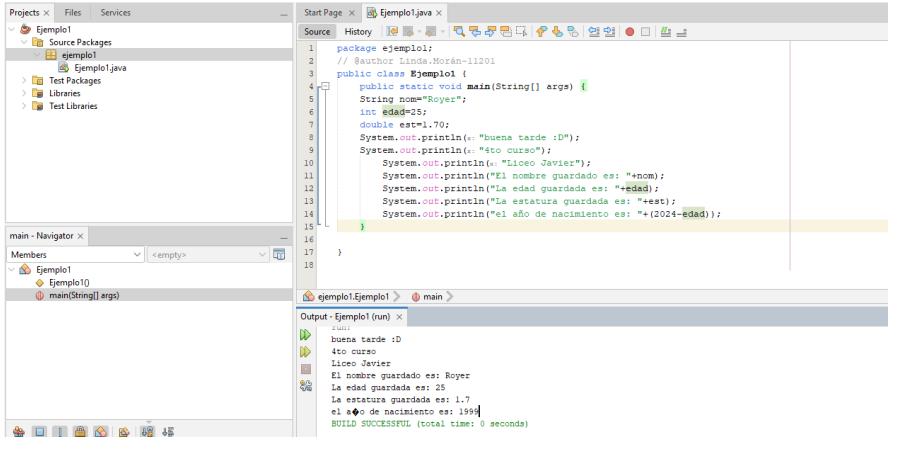Stop the running build icon

[x=306, y=369]
